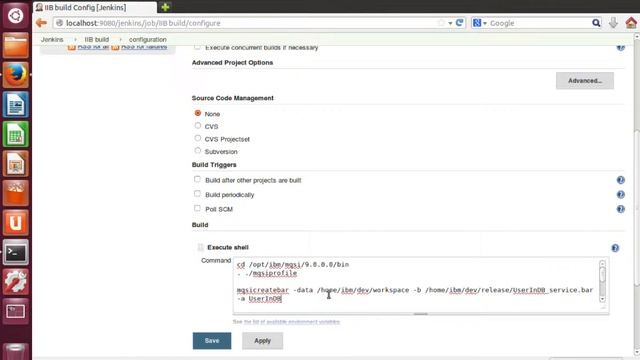Click the page vertical scrollbar
The width and height of the screenshot is (640, 360).
pos(636,208)
